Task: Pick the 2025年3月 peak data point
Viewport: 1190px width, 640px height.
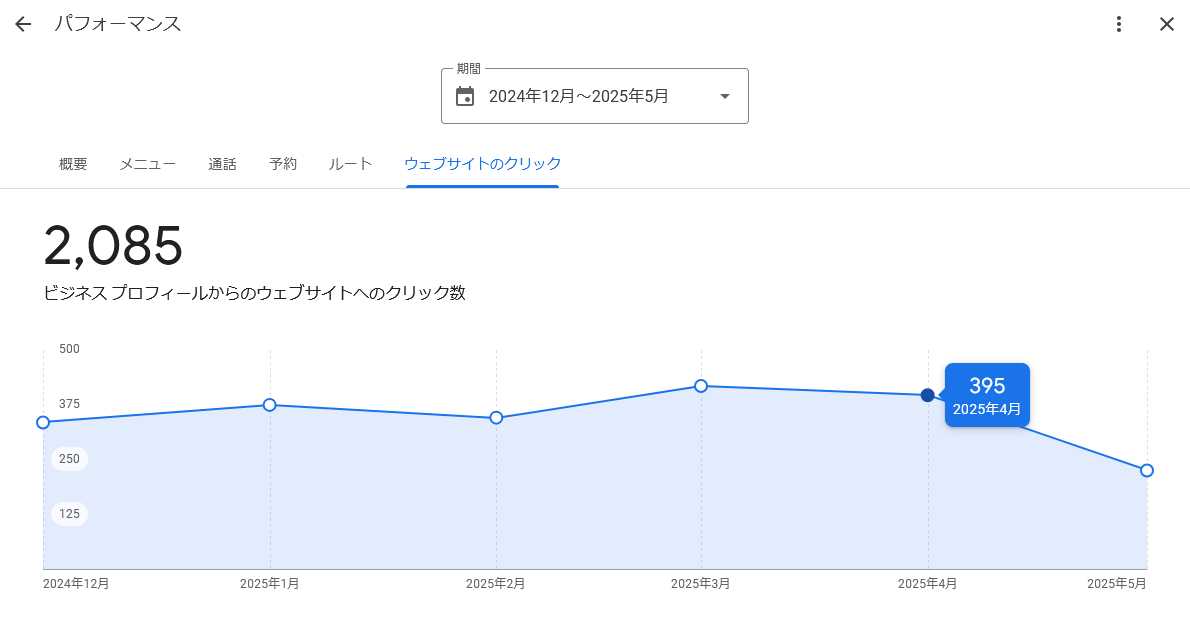Action: [x=701, y=386]
